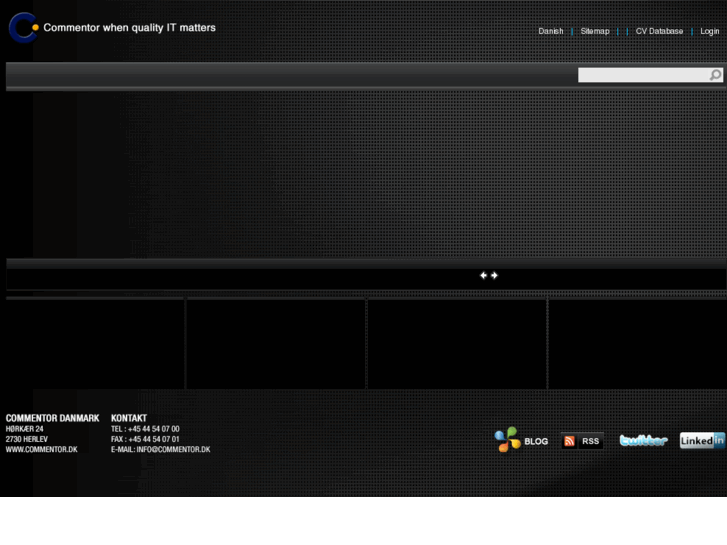Click the COMMENTOR DANMARK heading
Viewport: 727px width, 545px height.
tap(52, 418)
